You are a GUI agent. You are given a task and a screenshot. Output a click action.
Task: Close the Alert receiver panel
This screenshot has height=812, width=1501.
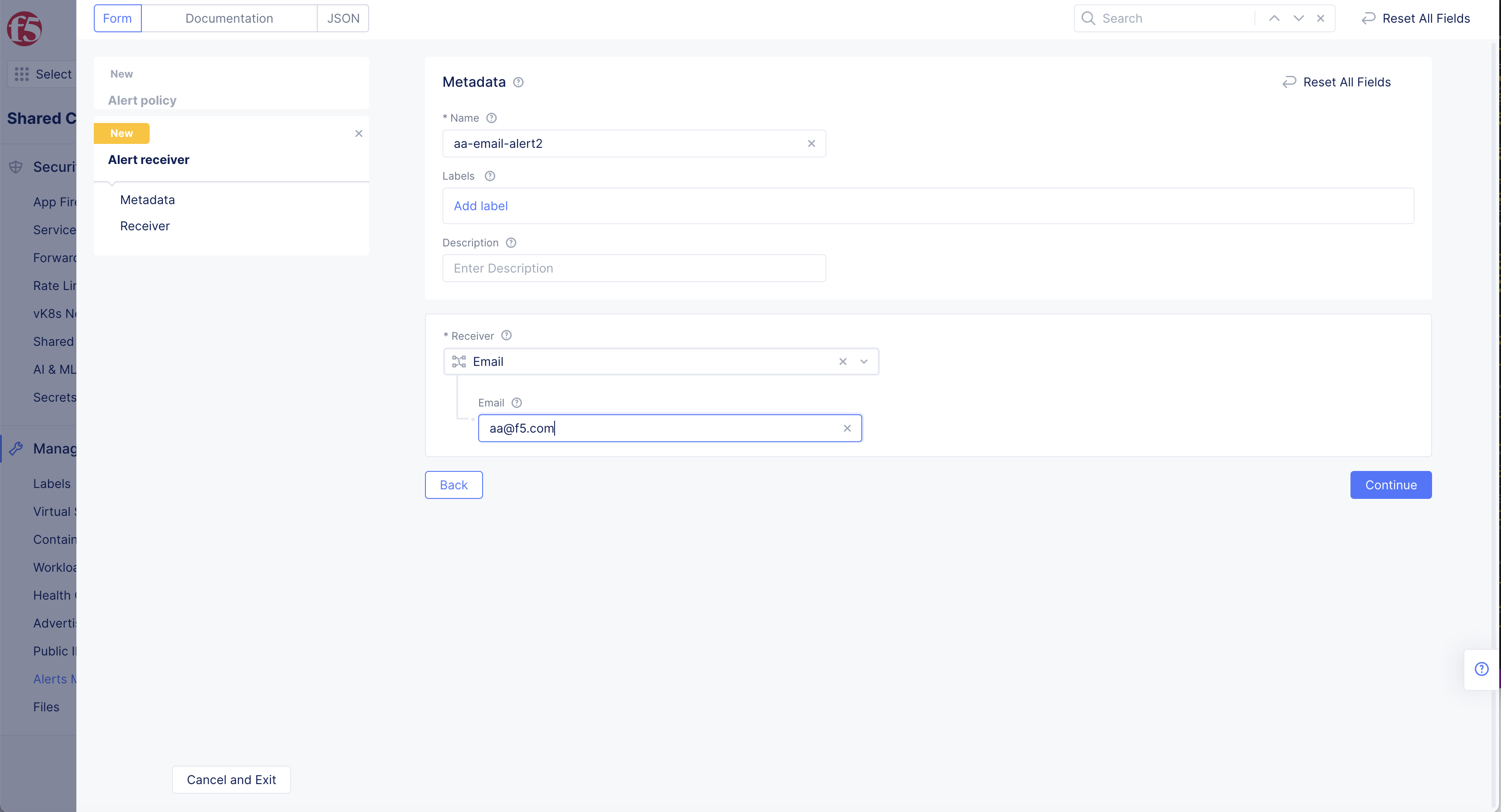(x=358, y=133)
